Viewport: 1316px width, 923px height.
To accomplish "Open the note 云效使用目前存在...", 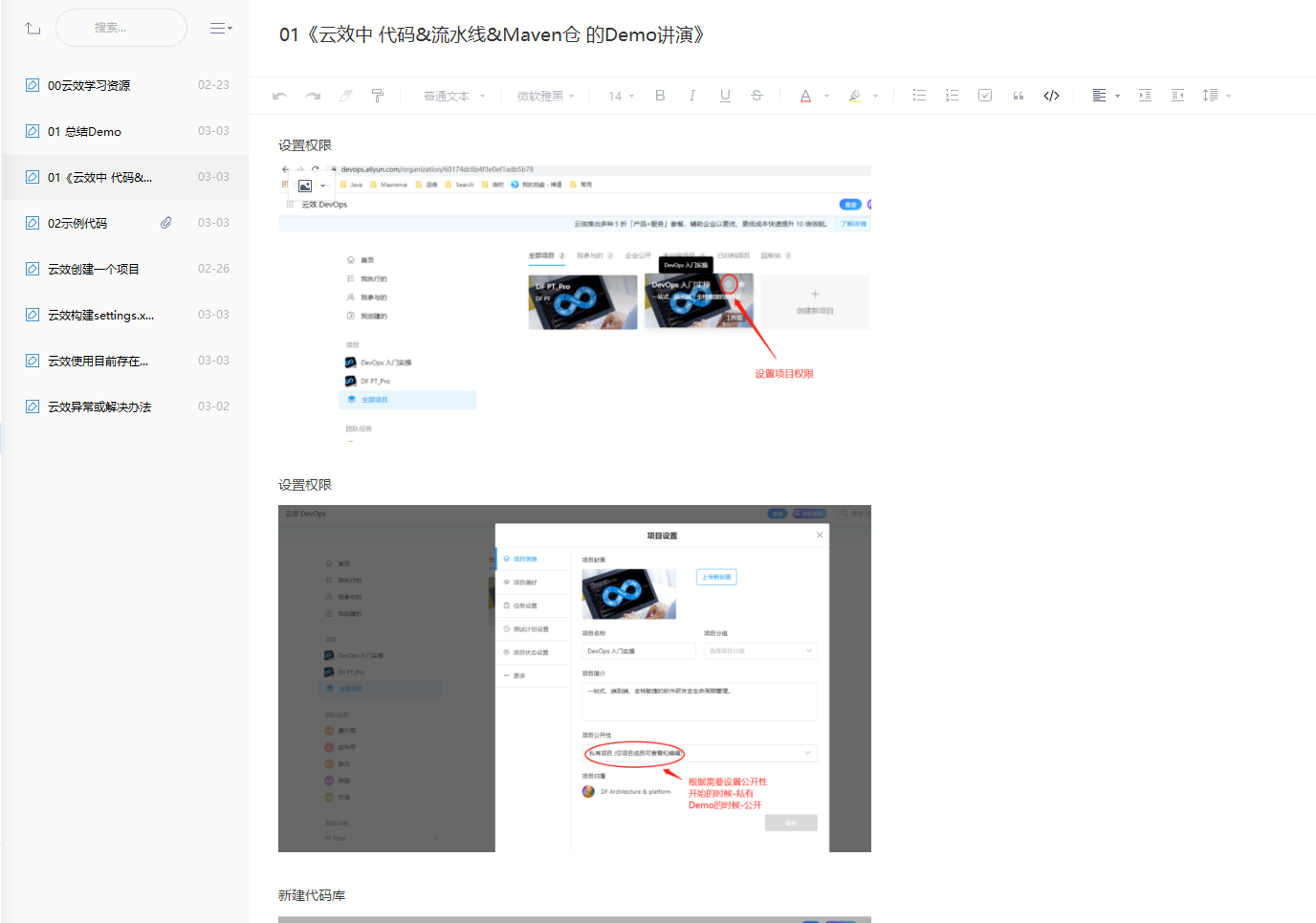I will click(125, 361).
